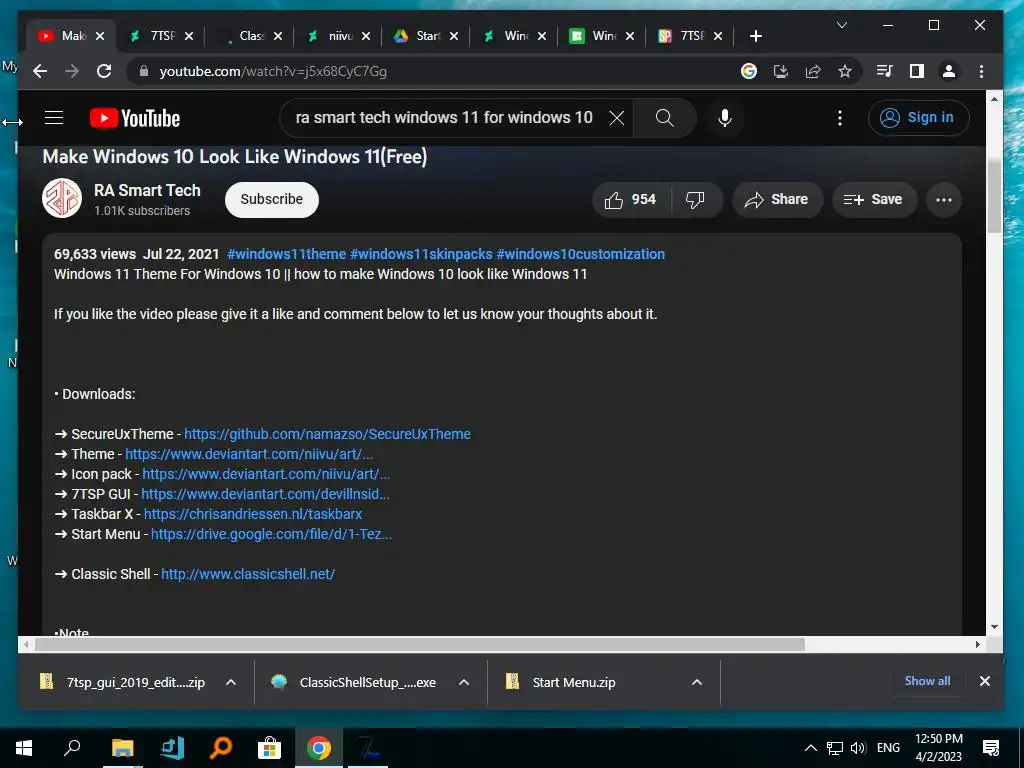Like the video with thumbs up
This screenshot has width=1024, height=768.
[631, 200]
